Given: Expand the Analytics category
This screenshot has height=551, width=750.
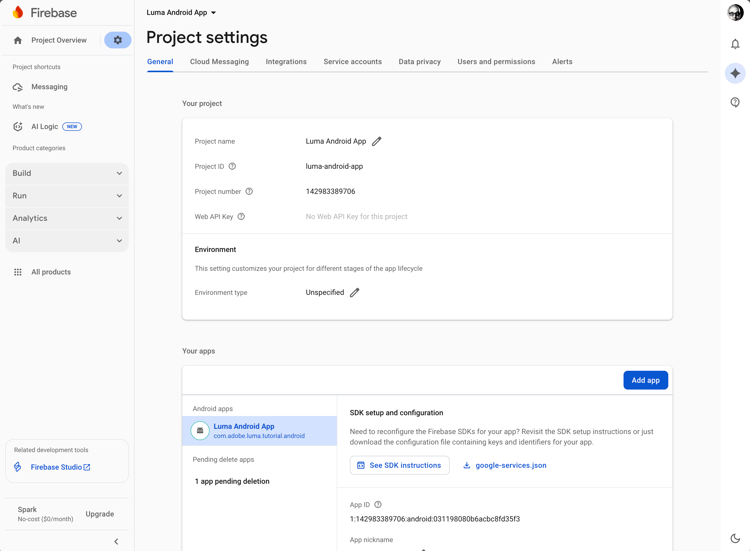Looking at the screenshot, I should [x=67, y=218].
